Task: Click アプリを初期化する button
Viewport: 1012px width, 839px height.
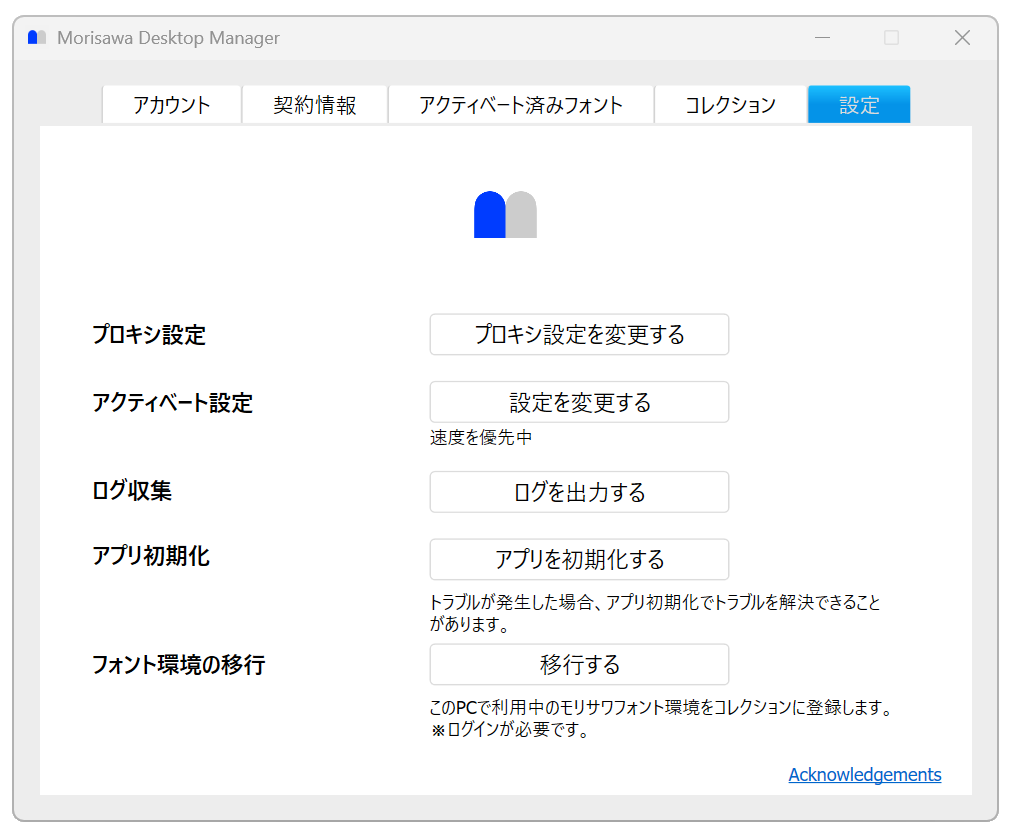Action: click(579, 559)
